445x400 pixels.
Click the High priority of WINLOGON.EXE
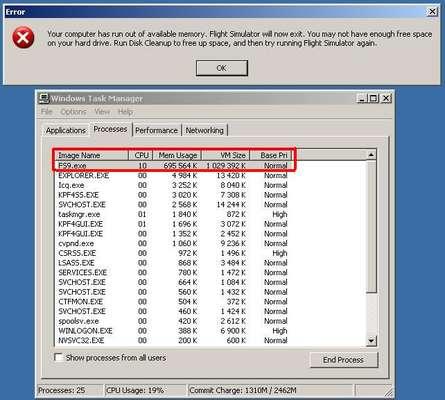280,331
